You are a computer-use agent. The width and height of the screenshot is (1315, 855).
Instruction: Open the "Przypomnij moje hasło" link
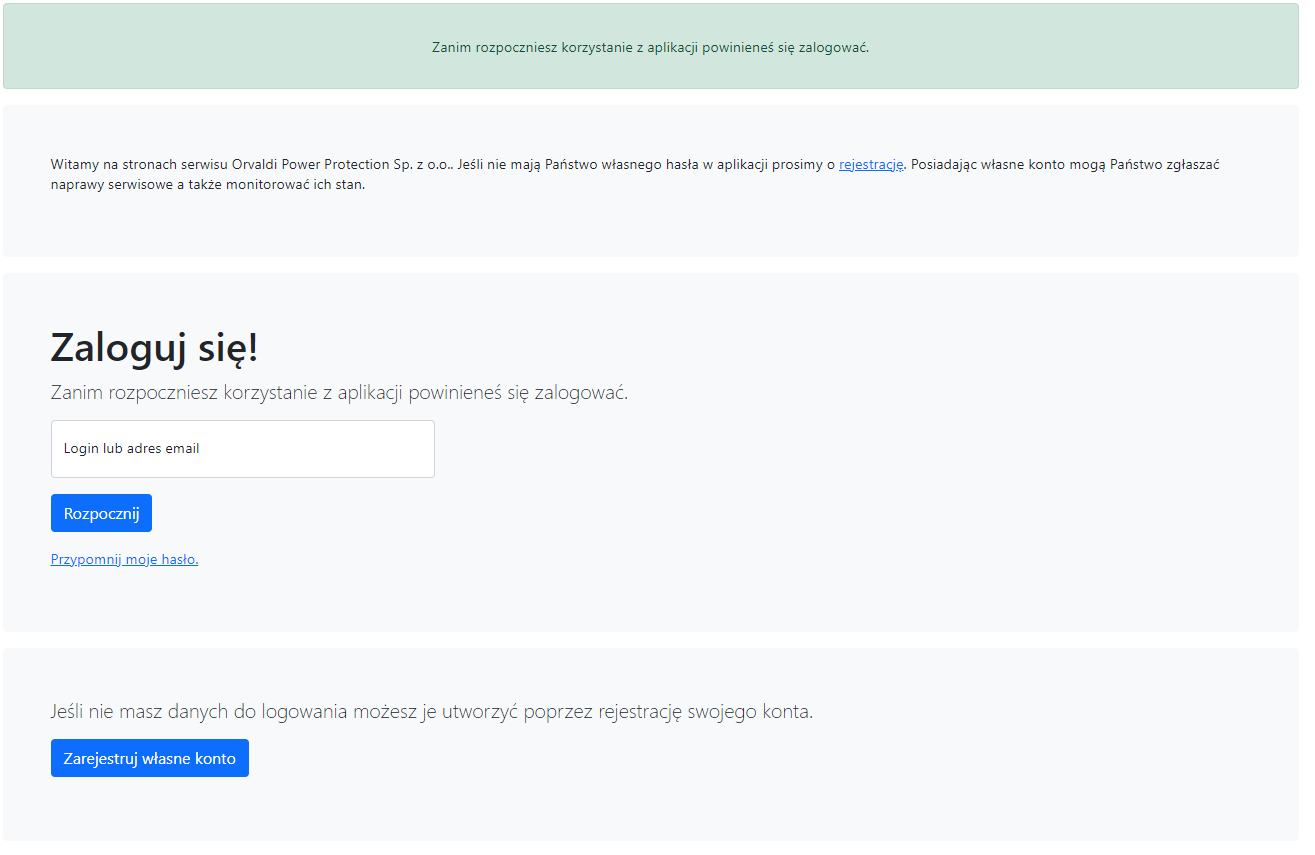point(125,560)
